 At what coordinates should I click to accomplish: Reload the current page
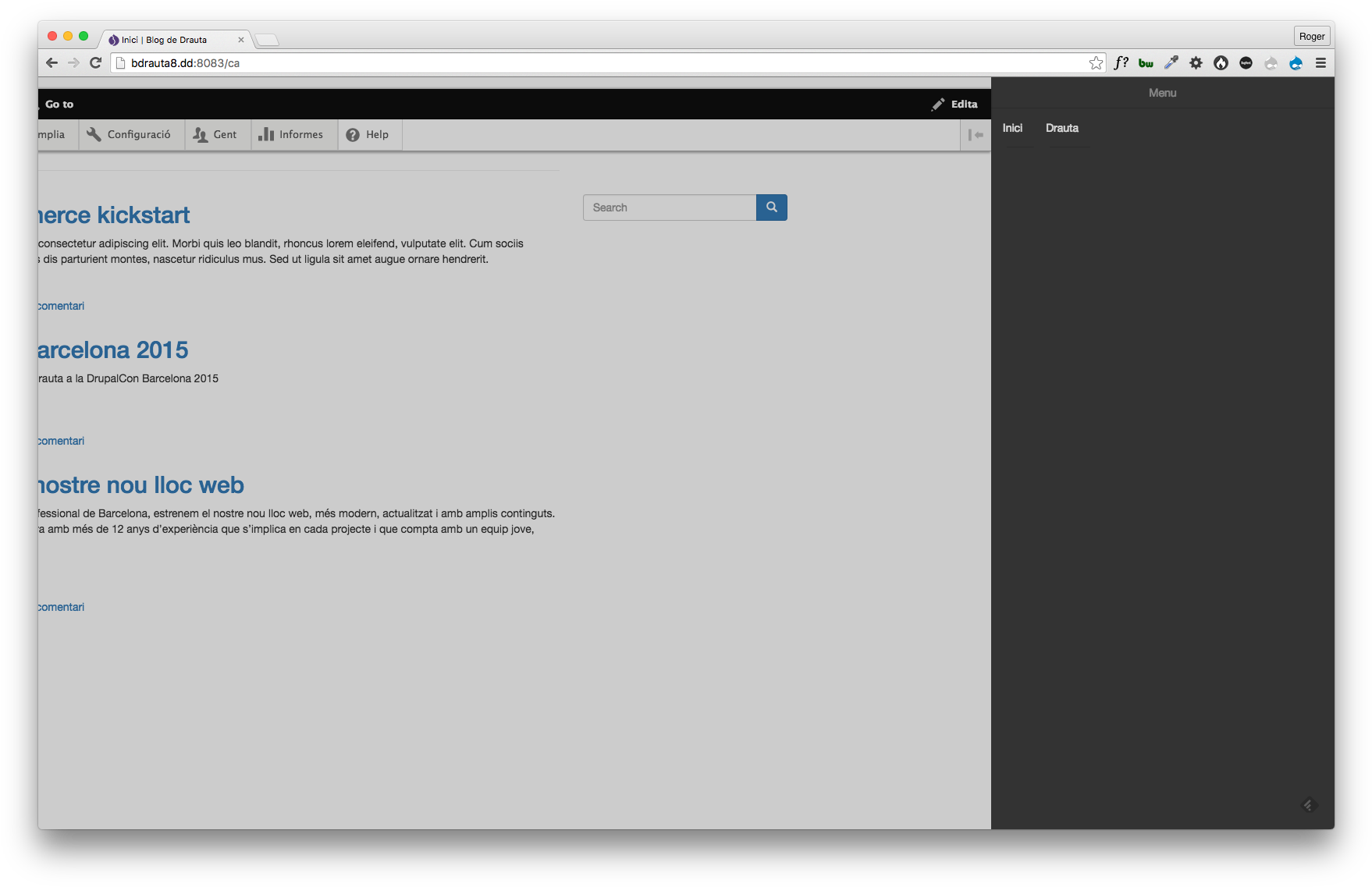(95, 63)
